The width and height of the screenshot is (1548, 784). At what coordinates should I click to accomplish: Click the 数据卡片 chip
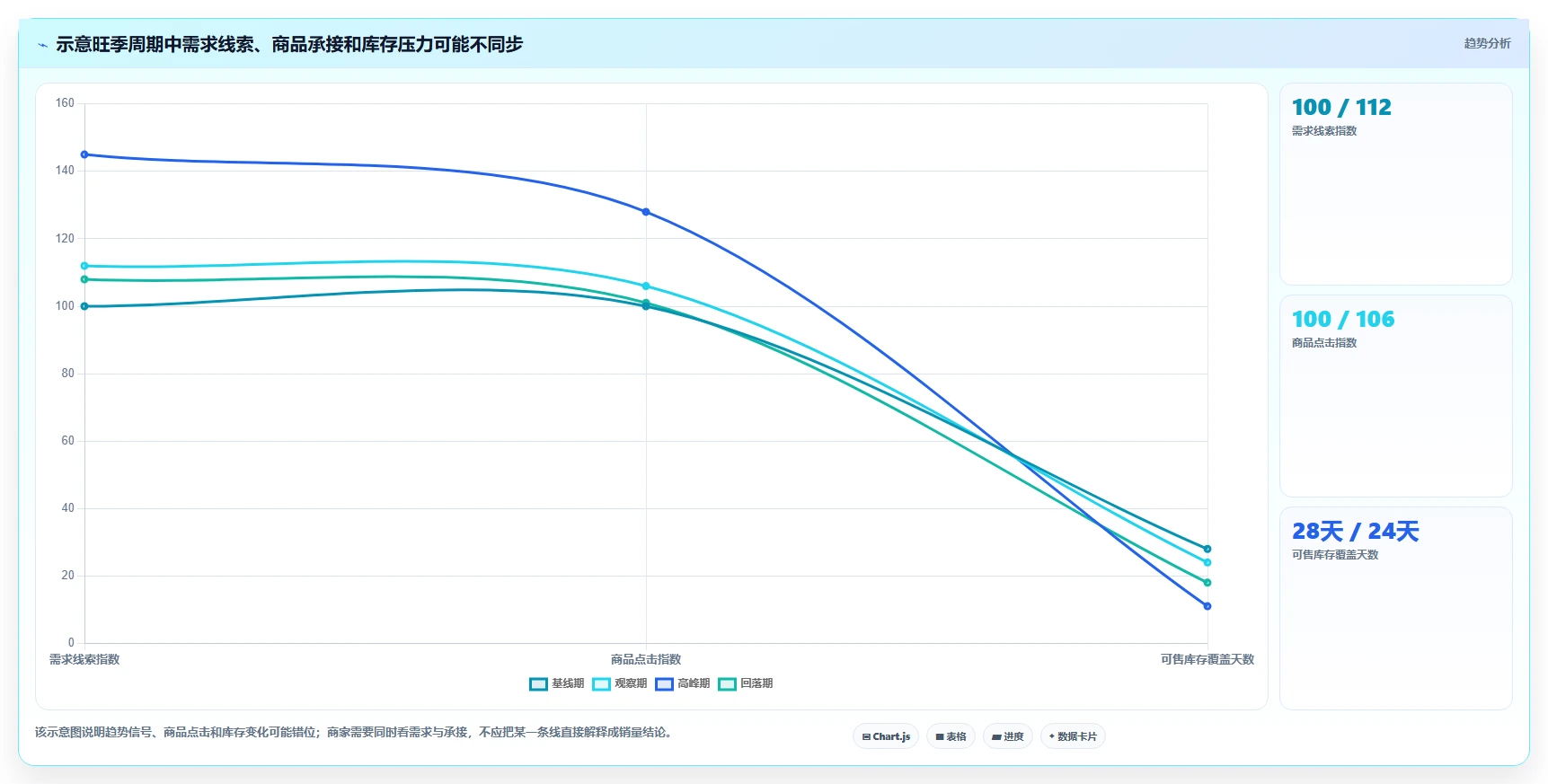click(1073, 736)
